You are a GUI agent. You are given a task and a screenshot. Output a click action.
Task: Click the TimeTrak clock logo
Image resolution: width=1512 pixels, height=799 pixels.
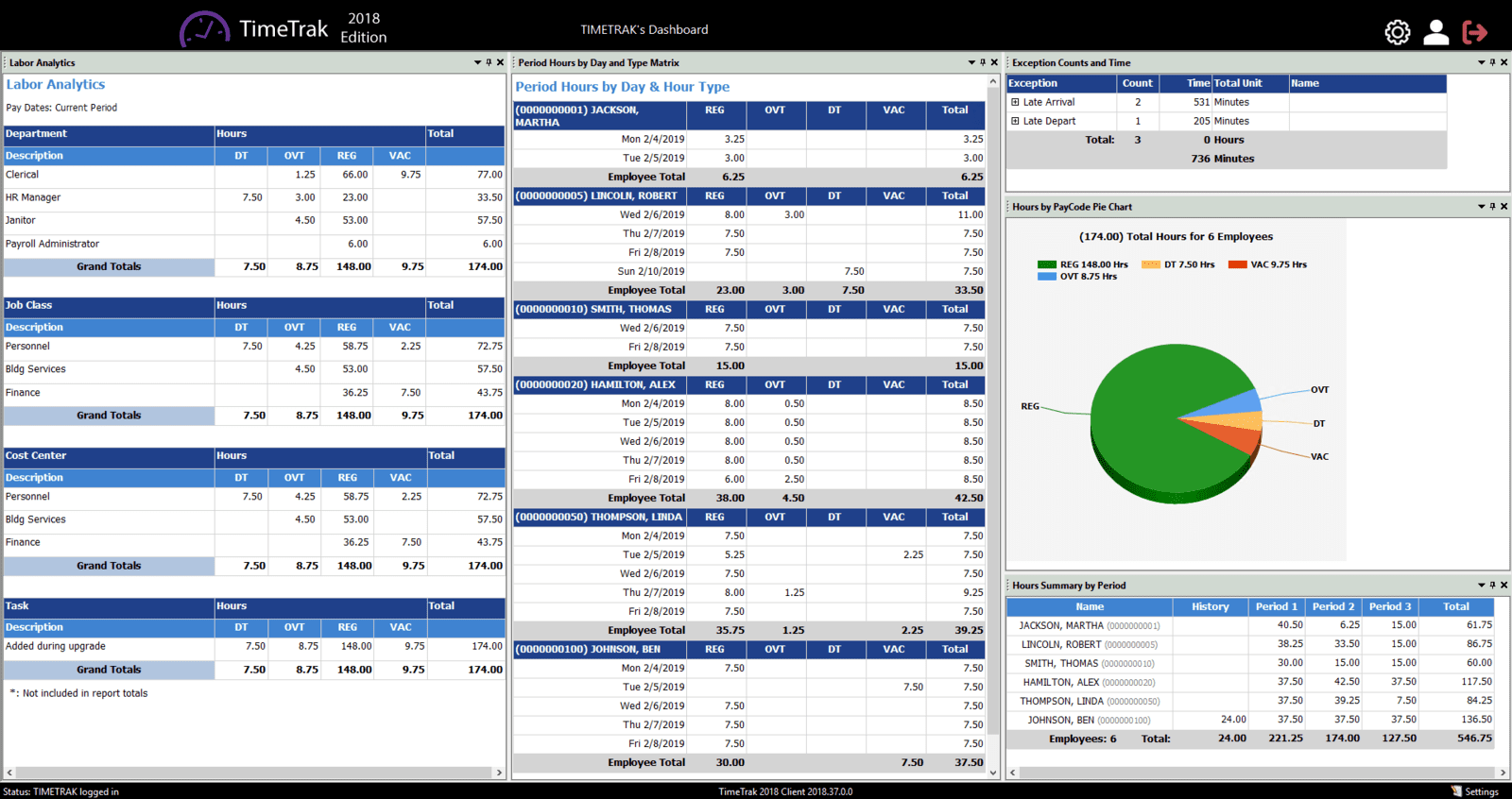tap(204, 29)
